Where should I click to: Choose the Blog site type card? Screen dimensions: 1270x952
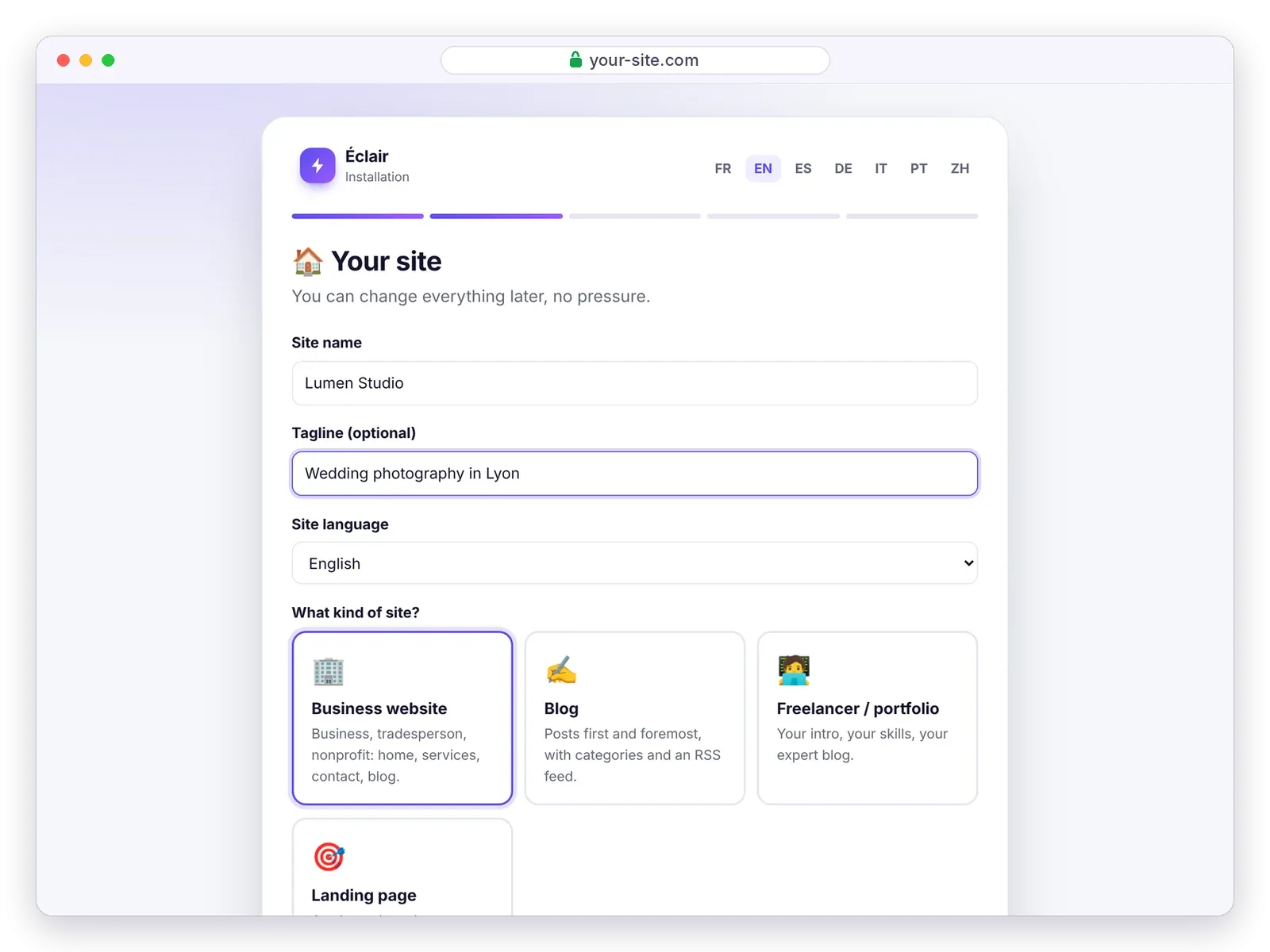point(635,718)
